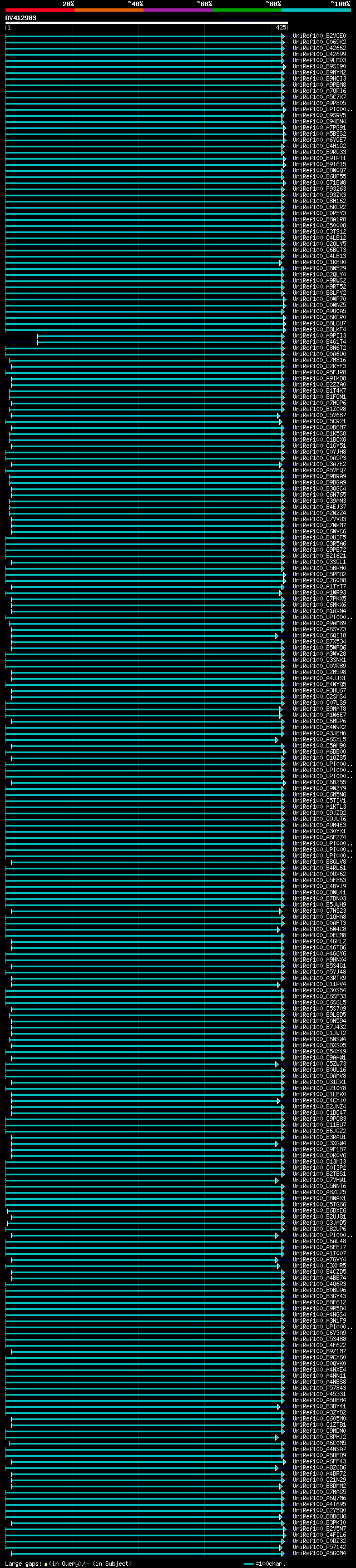Screen dimensions: 356x1568
Task: Pick UniRef100_B0U3F5 entry
Action: click(319, 537)
